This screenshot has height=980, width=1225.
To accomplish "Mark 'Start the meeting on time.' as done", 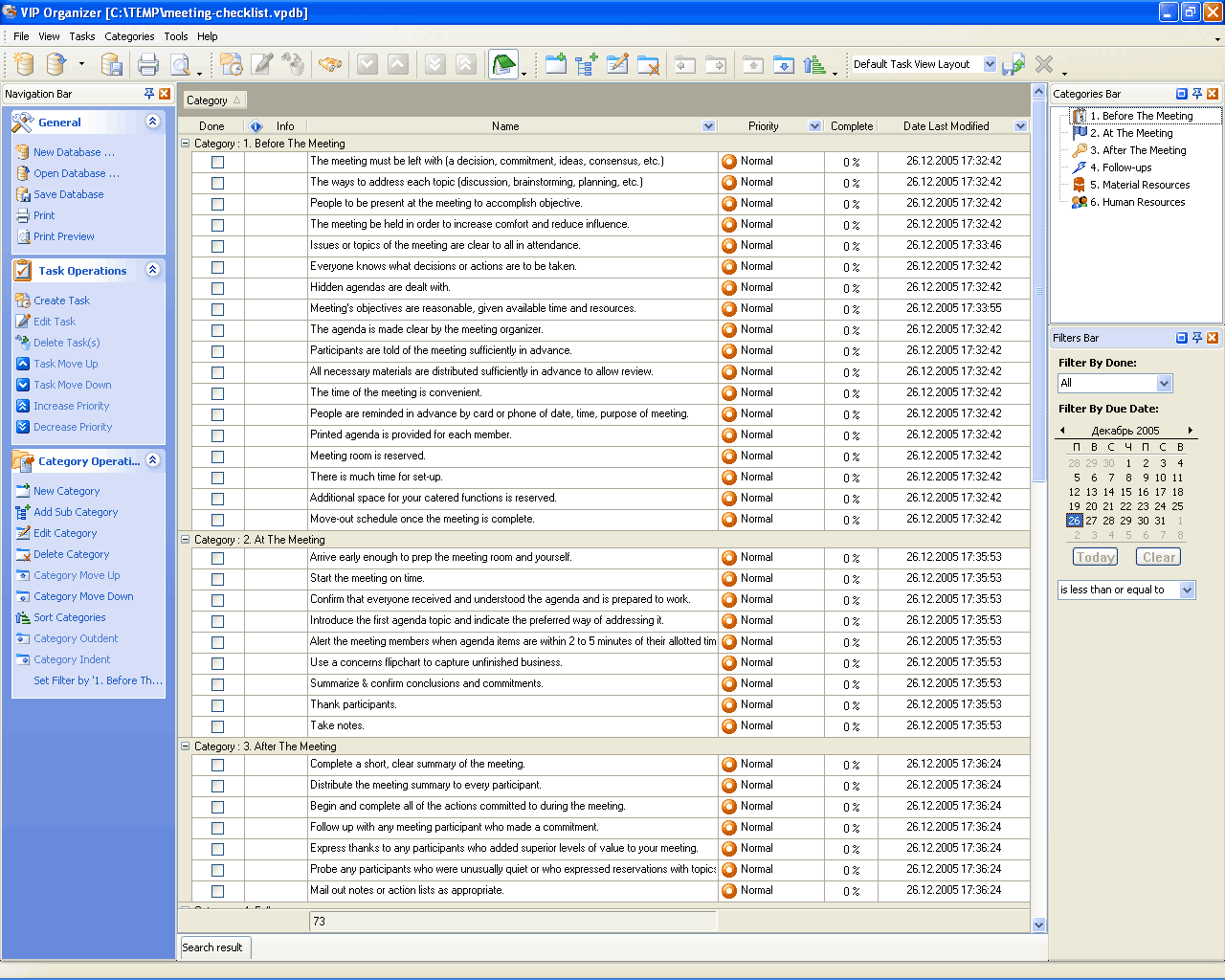I will coord(217,579).
